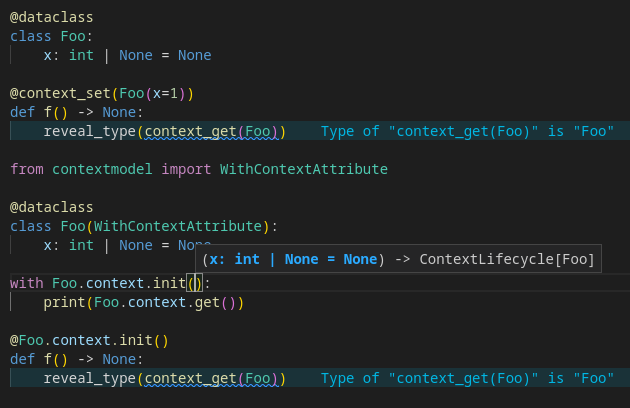
Task: Click ContextLifecycle[Foo] return type in the tooltip
Action: coord(507,260)
